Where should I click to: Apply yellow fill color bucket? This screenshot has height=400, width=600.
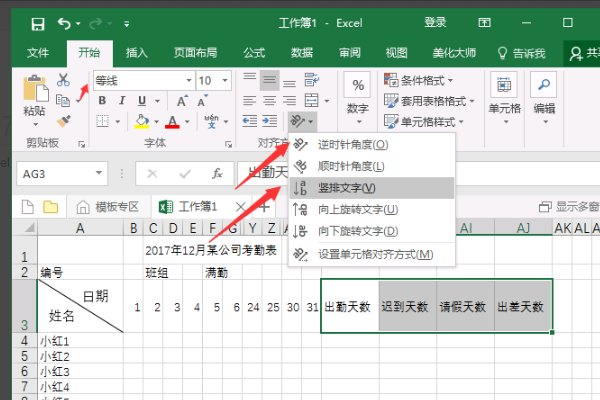142,122
